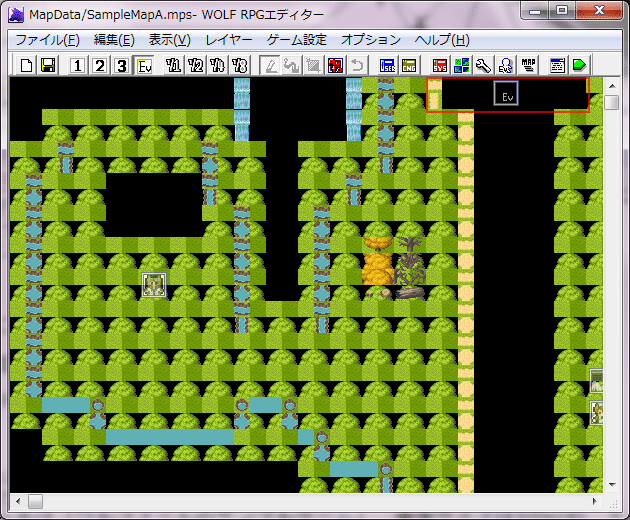This screenshot has height=520, width=630.
Task: Click the horizontal scrollbar left arrow
Action: pyautogui.click(x=18, y=501)
